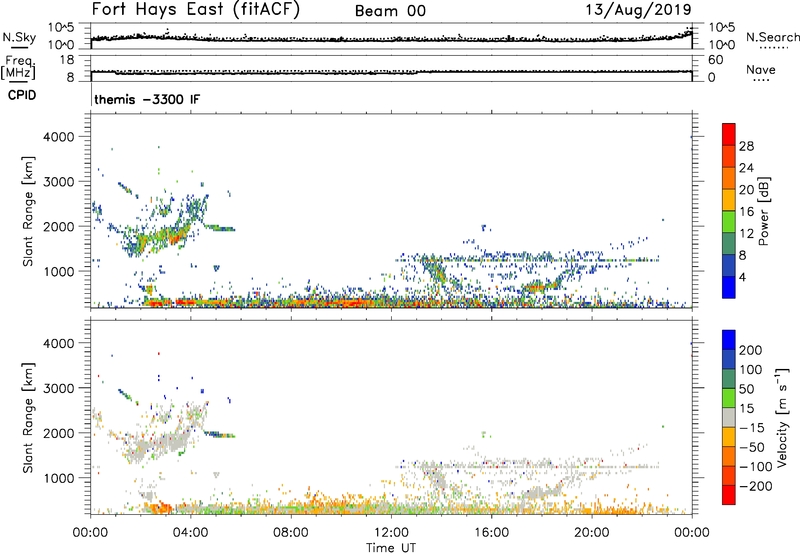Click the Velocity color bar gray segment
Viewport: 800px width, 554px height.
coord(729,417)
